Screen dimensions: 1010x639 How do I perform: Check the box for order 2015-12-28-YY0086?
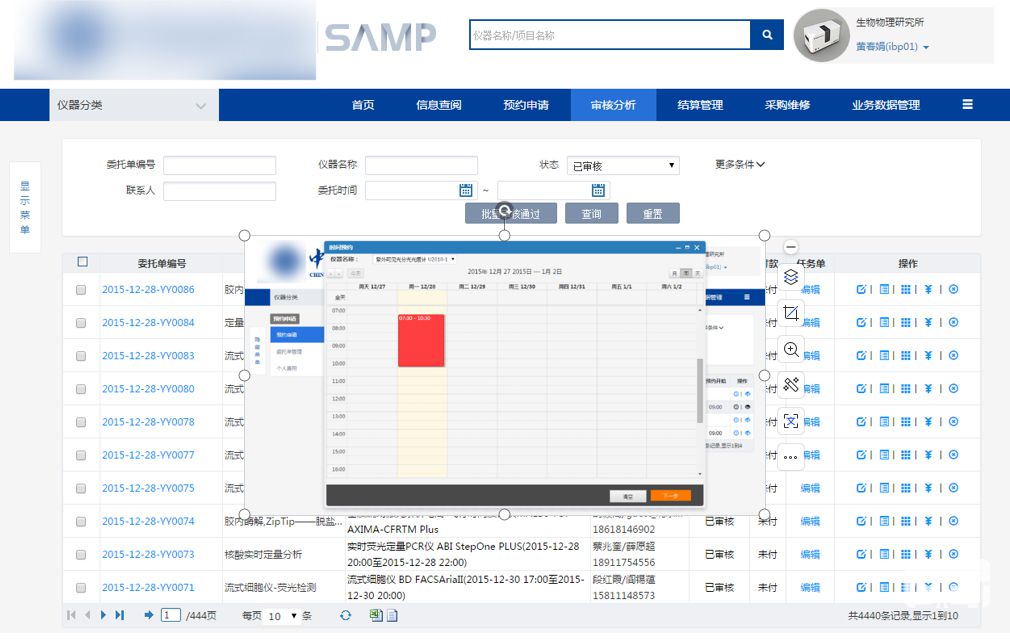coord(81,290)
